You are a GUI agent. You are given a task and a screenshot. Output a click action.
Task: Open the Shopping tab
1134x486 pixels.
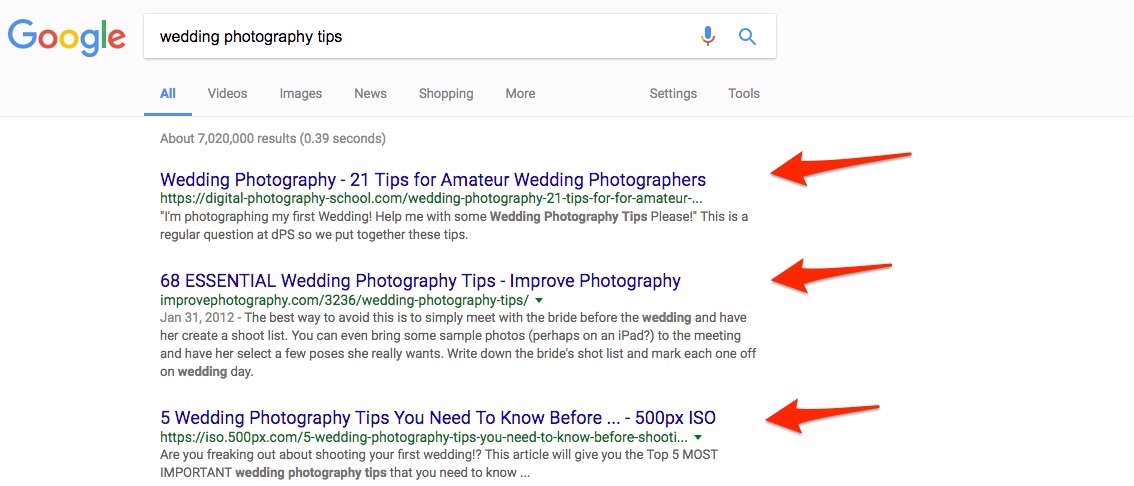(x=446, y=93)
